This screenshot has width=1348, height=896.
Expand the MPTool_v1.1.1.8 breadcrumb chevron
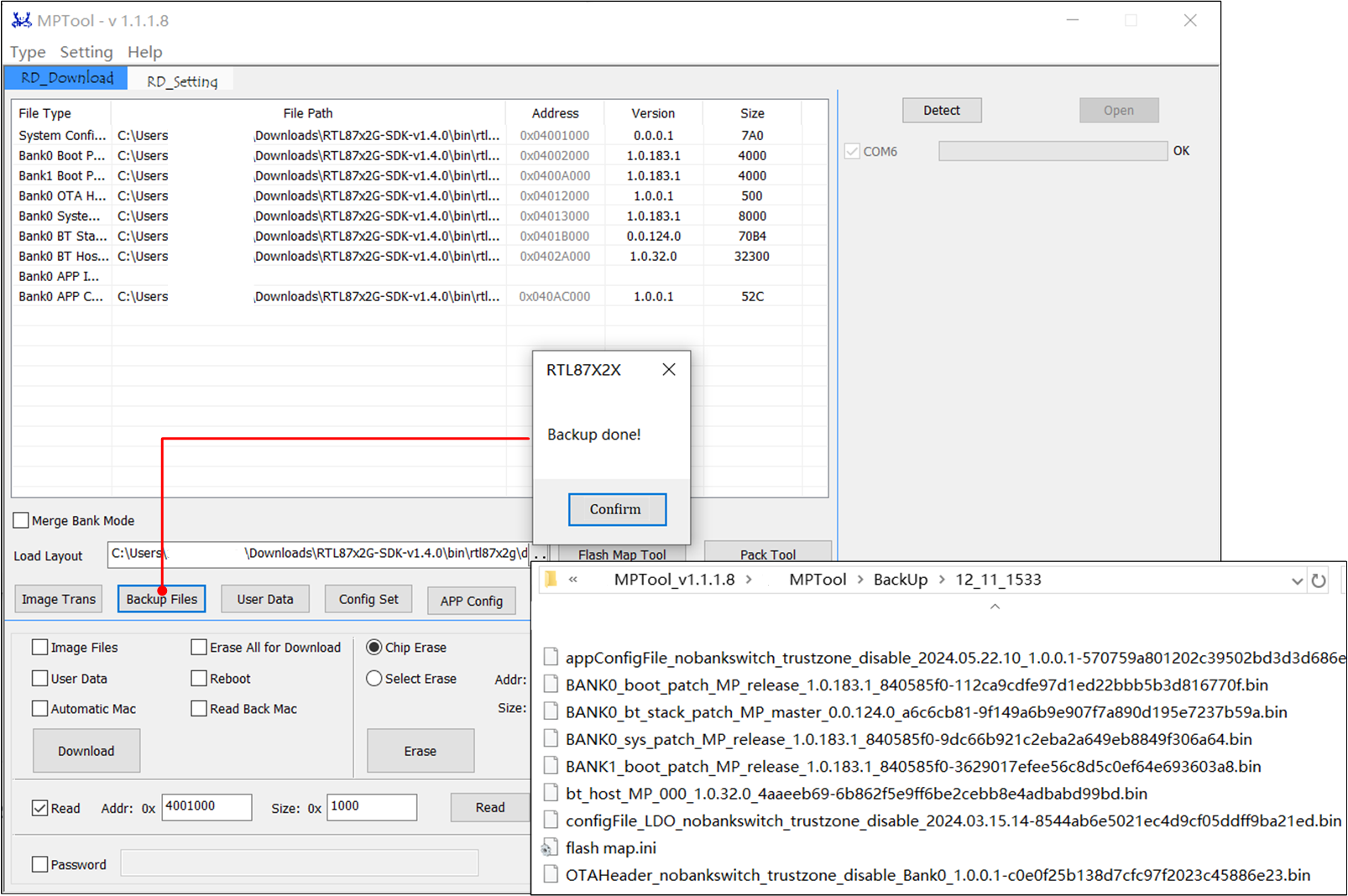click(749, 580)
